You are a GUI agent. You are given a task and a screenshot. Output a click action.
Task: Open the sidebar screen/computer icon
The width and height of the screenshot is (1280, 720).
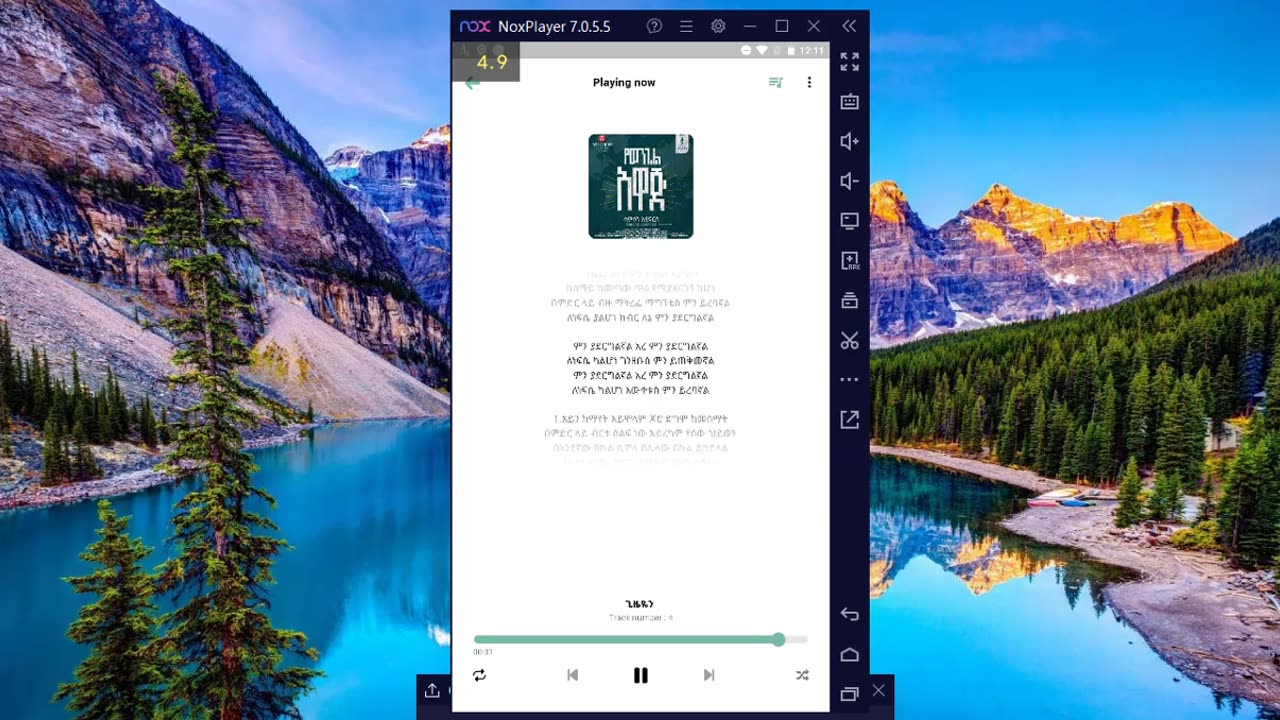coord(849,220)
